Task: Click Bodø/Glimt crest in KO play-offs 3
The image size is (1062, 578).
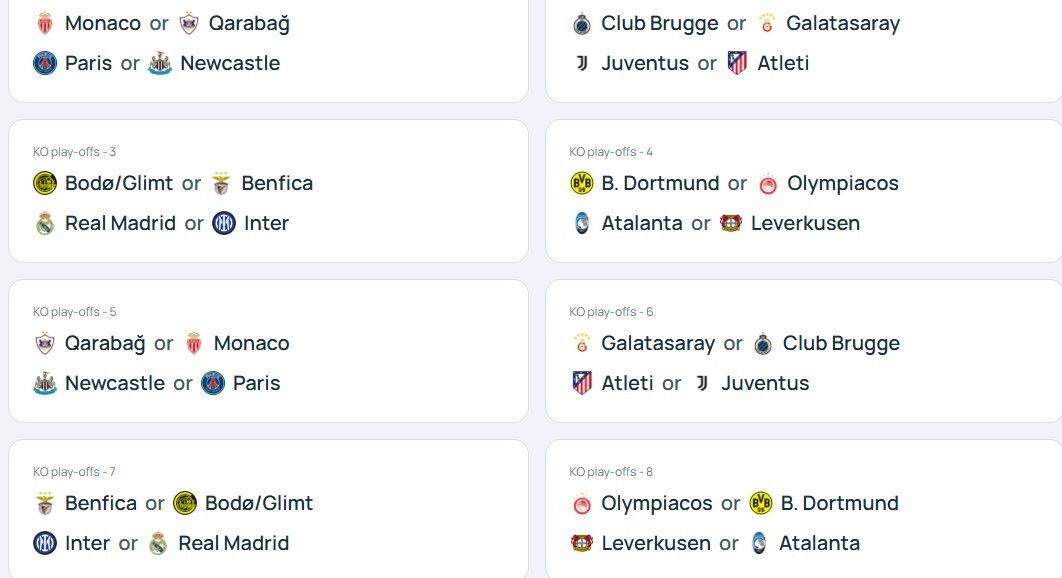Action: pyautogui.click(x=45, y=183)
